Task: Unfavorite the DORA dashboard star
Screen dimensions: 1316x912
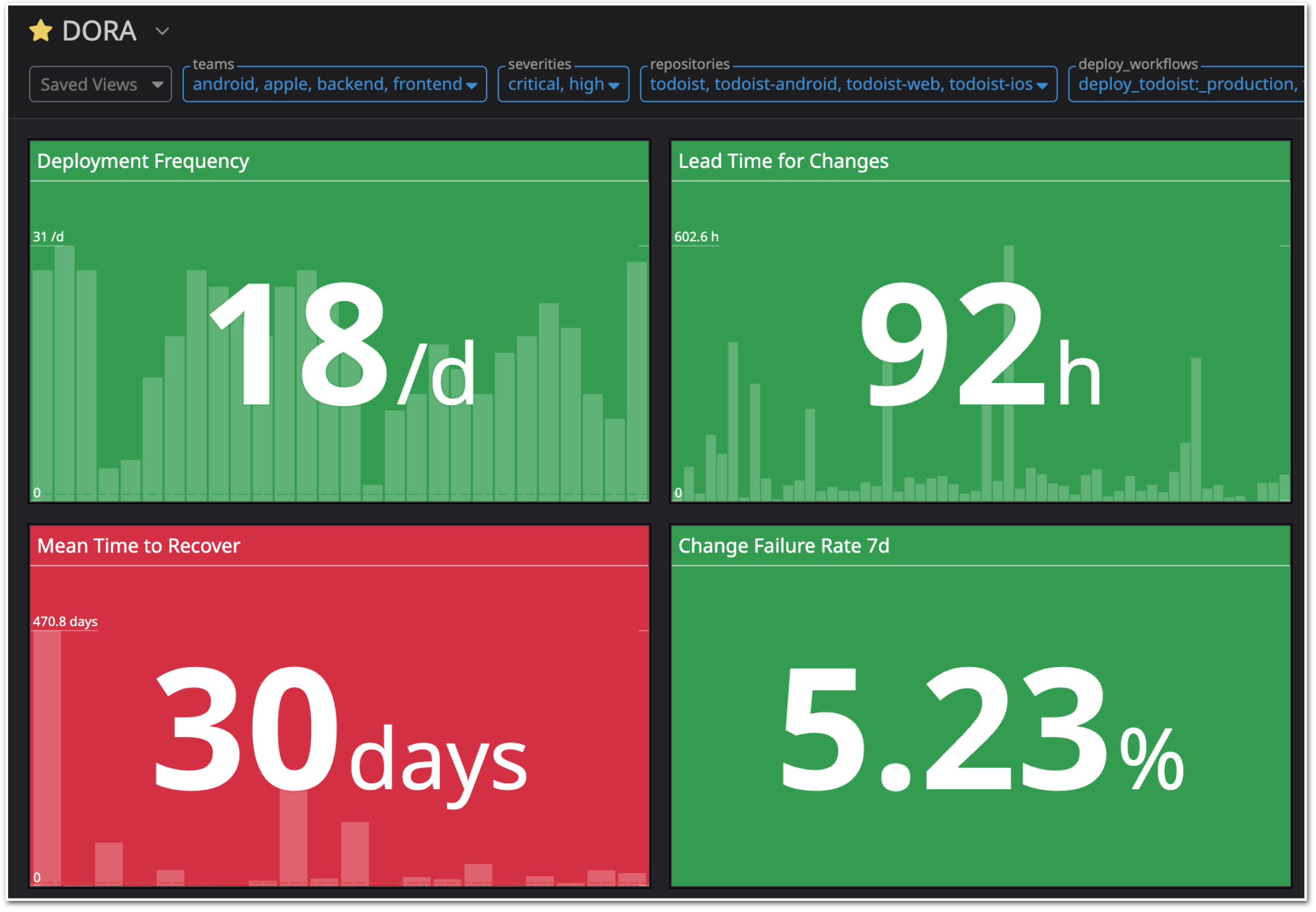Action: point(41,30)
